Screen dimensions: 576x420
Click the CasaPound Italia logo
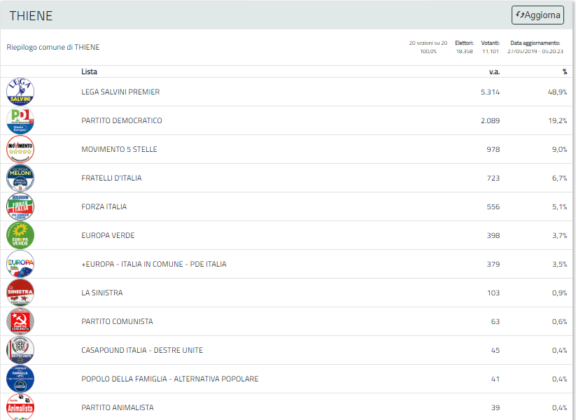pos(20,350)
